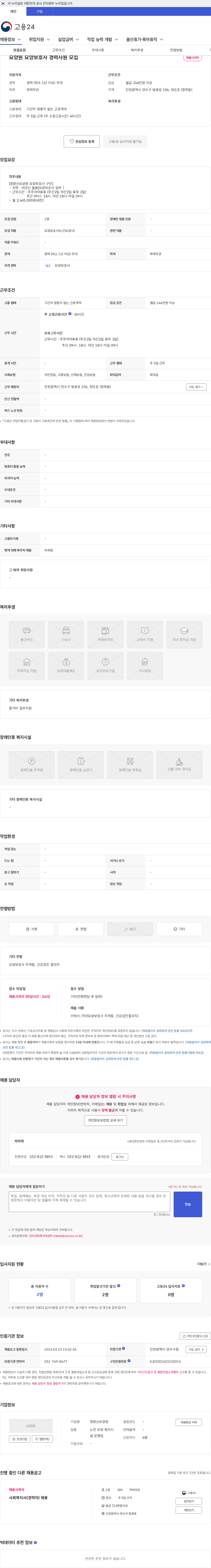
Task: Open the 고용24 logo home link
Action: point(18,27)
